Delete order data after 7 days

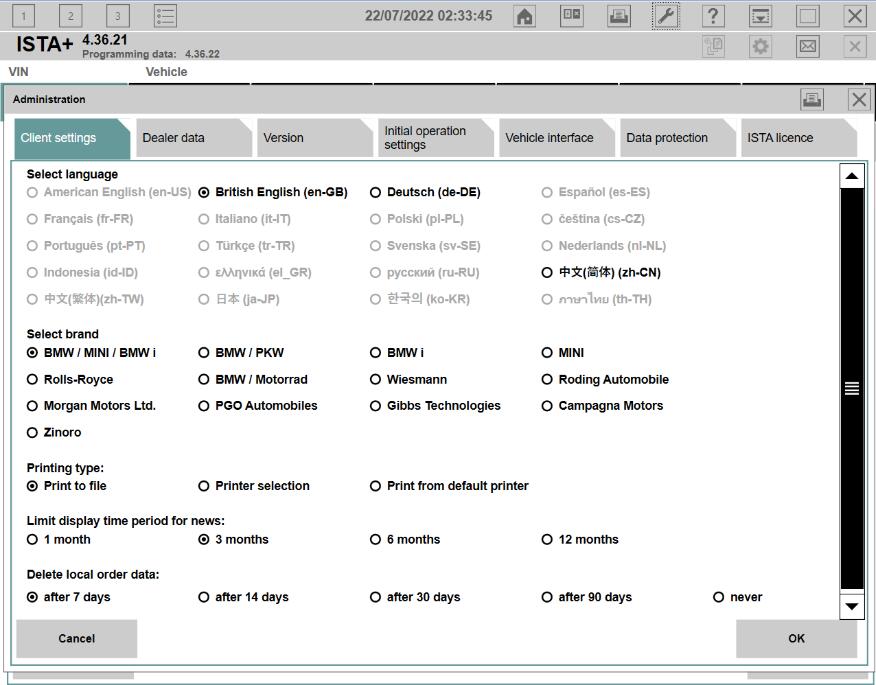click(69, 597)
